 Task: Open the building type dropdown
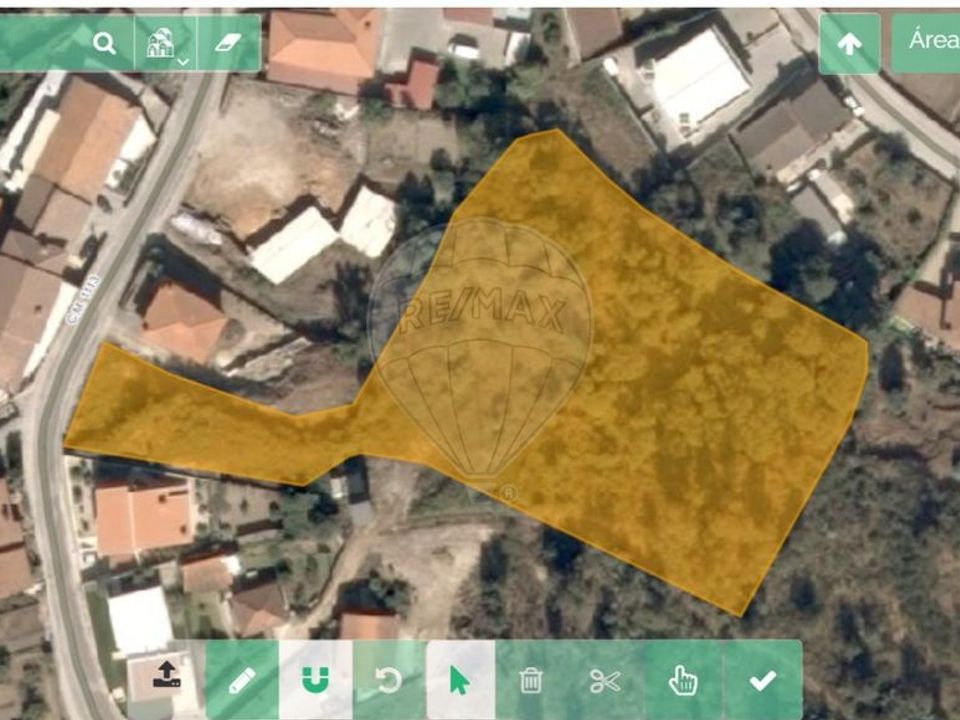(165, 43)
